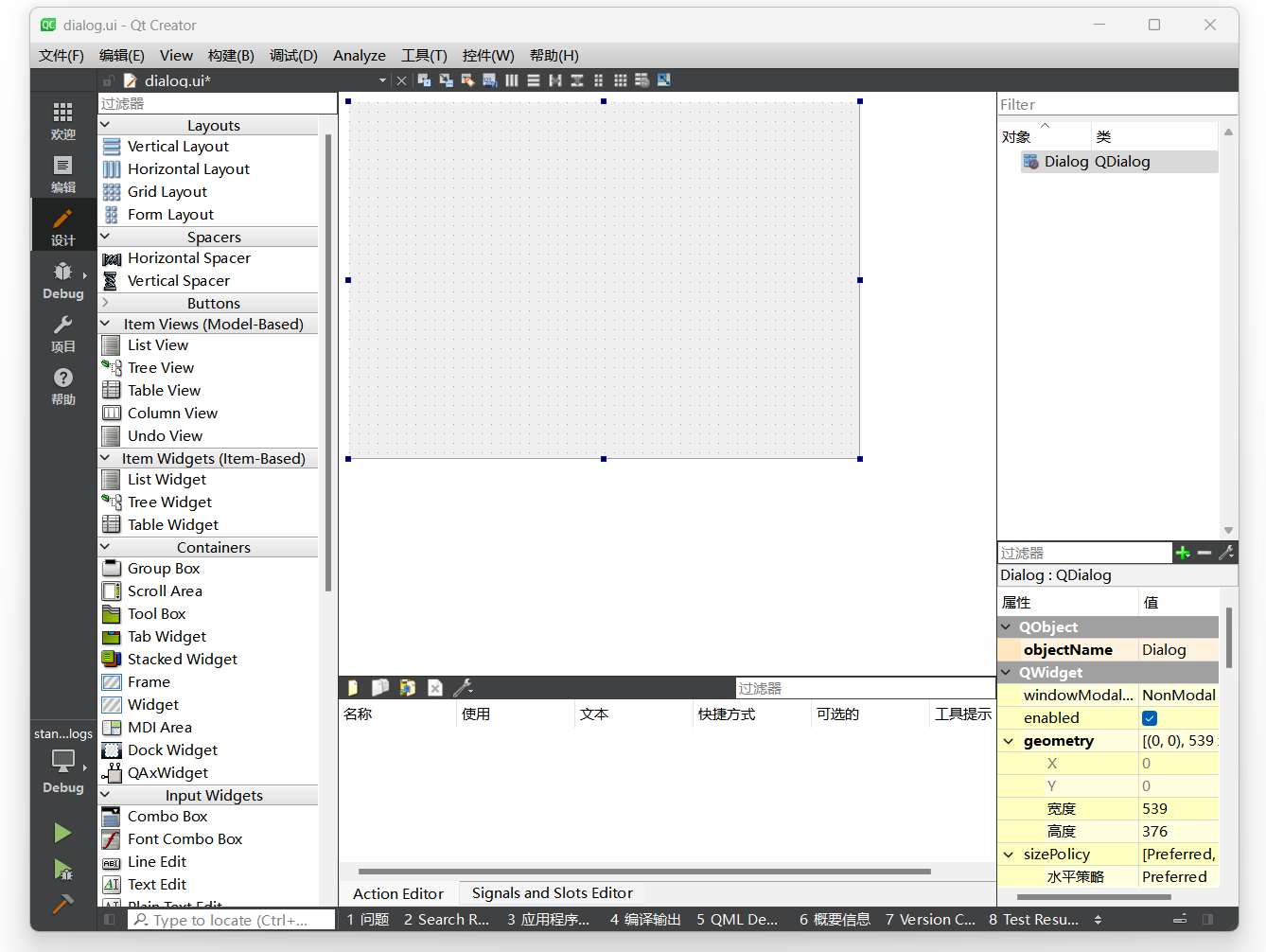The width and height of the screenshot is (1266, 952).
Task: Collapse the Spacers widget category
Action: 105,237
